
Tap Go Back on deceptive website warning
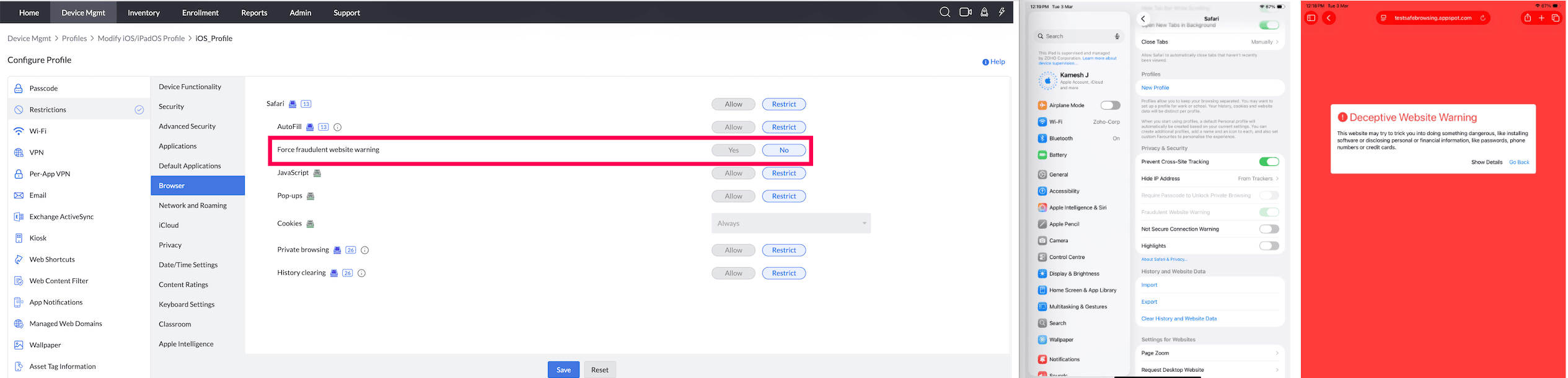point(1519,162)
